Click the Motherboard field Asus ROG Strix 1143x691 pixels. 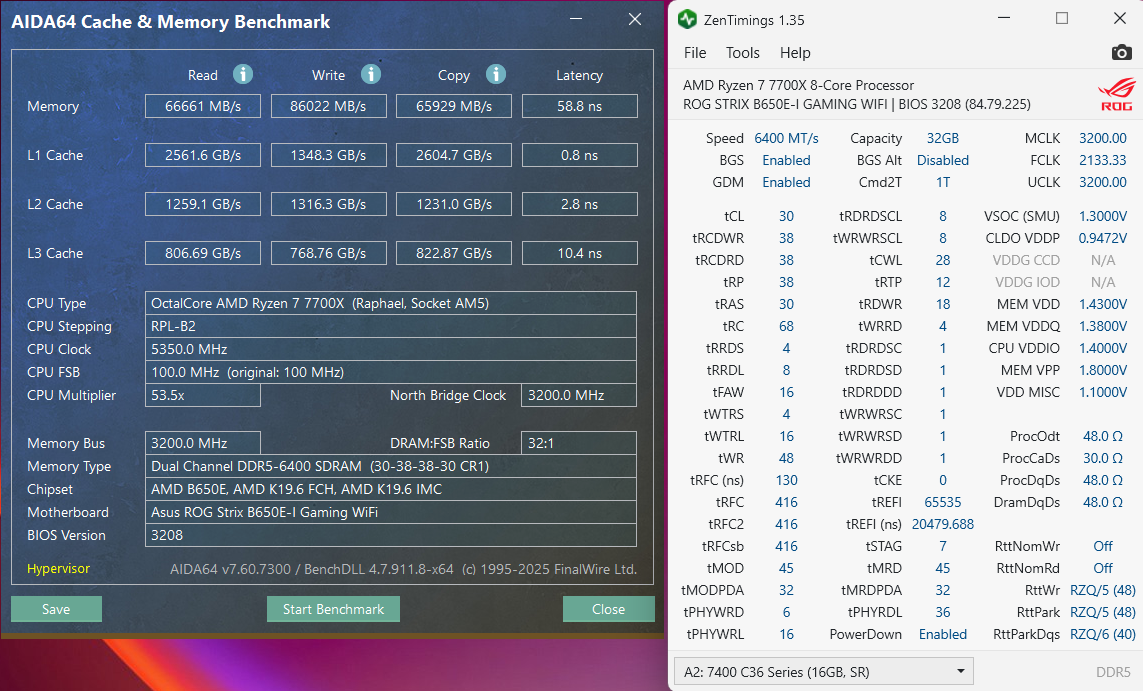click(391, 512)
